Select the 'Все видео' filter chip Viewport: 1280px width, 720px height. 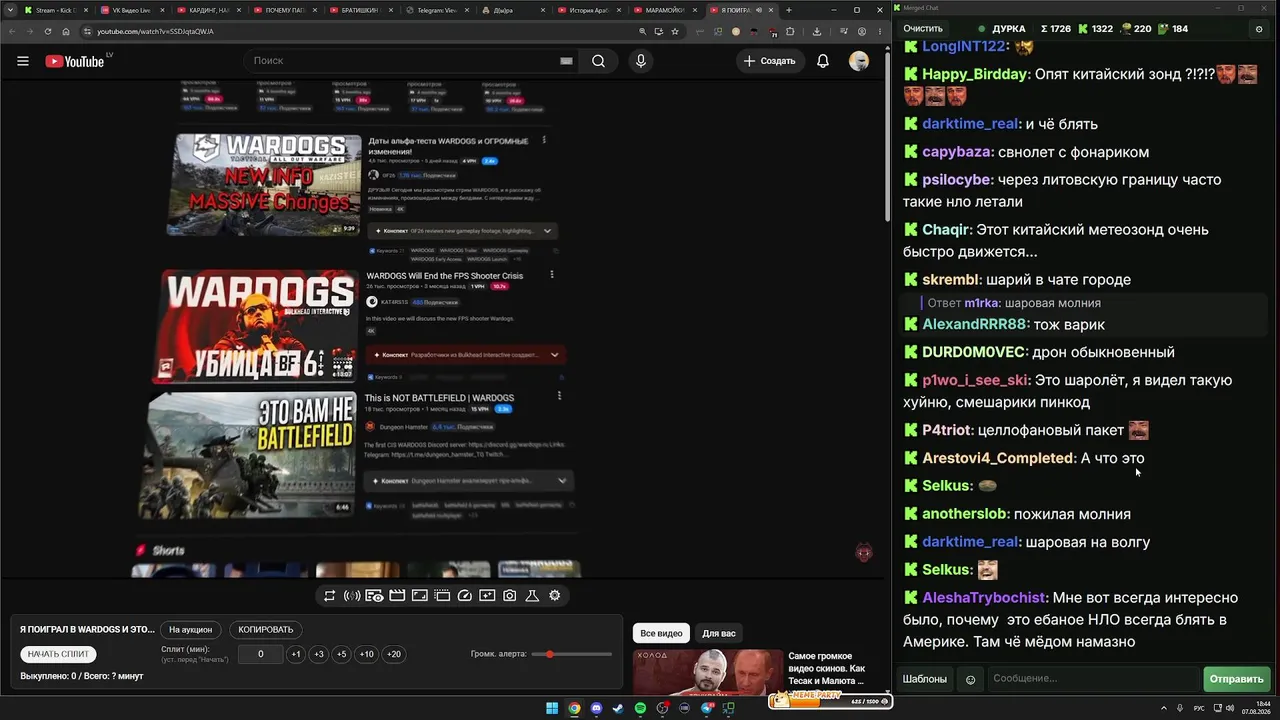coord(661,634)
